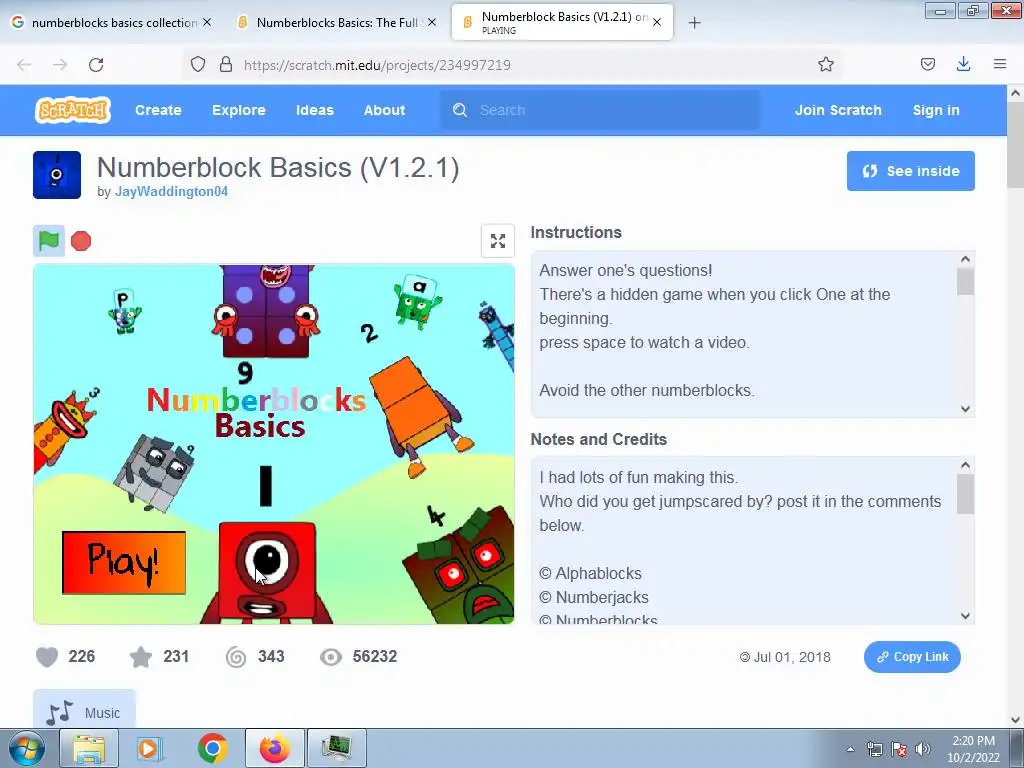This screenshot has width=1024, height=768.
Task: View remixes via the spiral icon
Action: point(236,657)
